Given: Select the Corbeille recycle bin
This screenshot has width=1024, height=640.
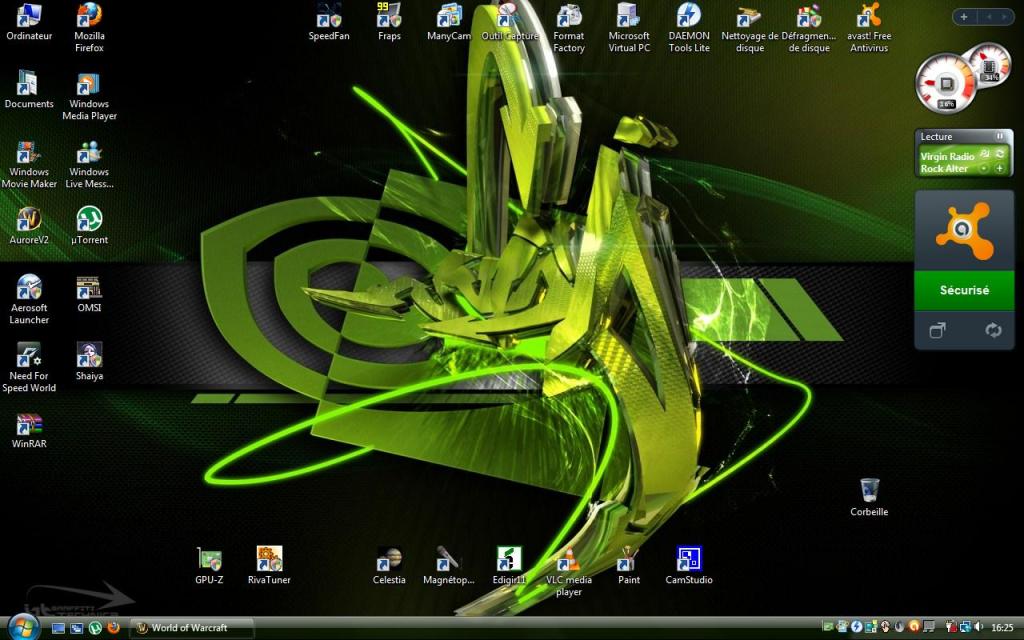Looking at the screenshot, I should click(x=869, y=498).
